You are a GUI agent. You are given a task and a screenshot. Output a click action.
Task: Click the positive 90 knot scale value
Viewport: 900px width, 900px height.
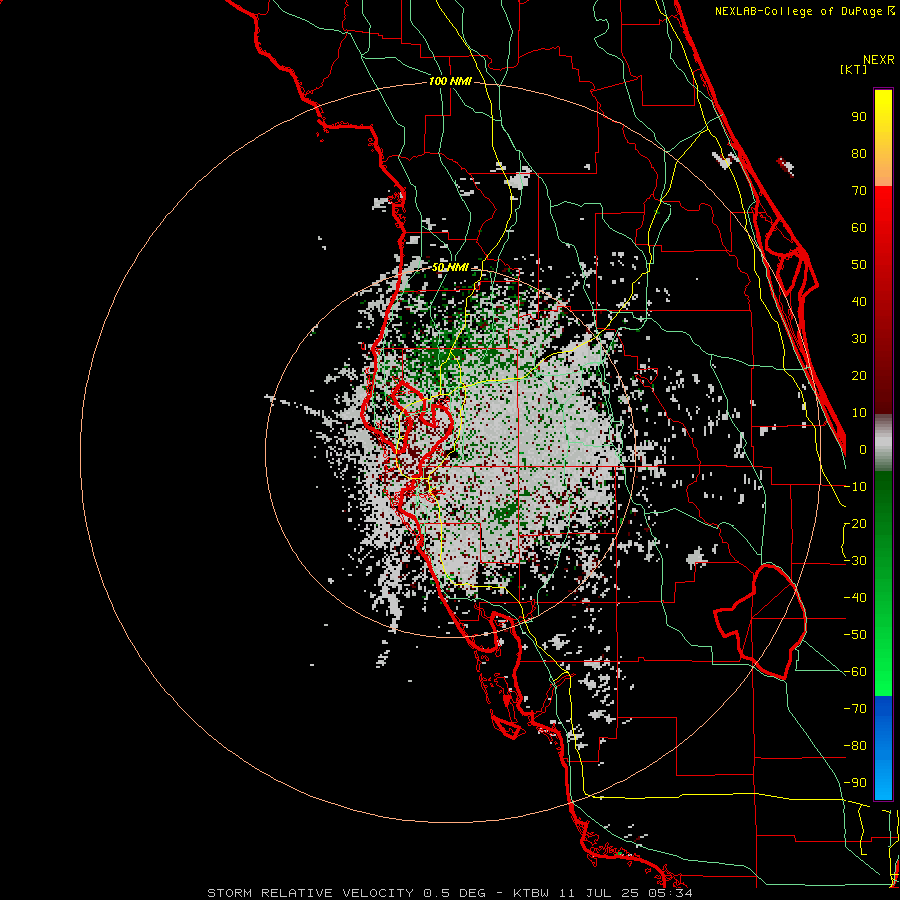pos(859,117)
